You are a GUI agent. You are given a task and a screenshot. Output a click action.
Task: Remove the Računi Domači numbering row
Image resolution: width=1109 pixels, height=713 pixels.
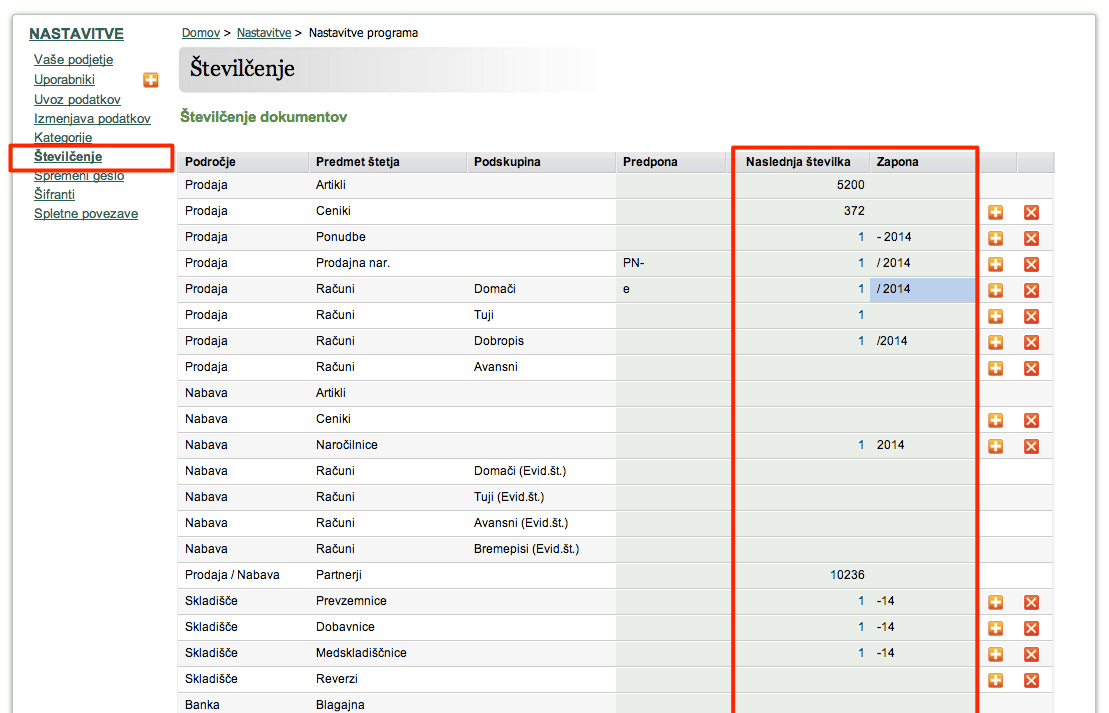pyautogui.click(x=1031, y=290)
